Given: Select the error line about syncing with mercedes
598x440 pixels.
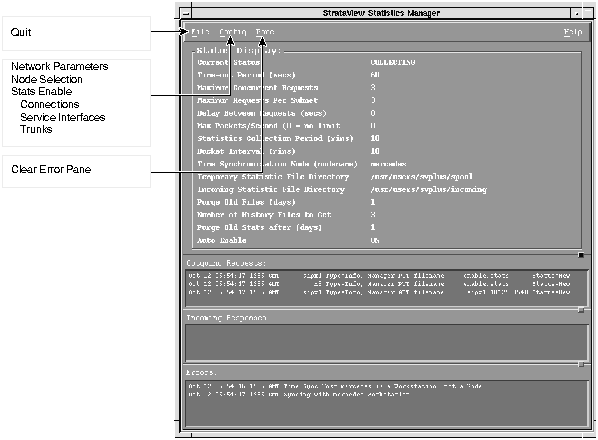Looking at the screenshot, I should [x=299, y=394].
